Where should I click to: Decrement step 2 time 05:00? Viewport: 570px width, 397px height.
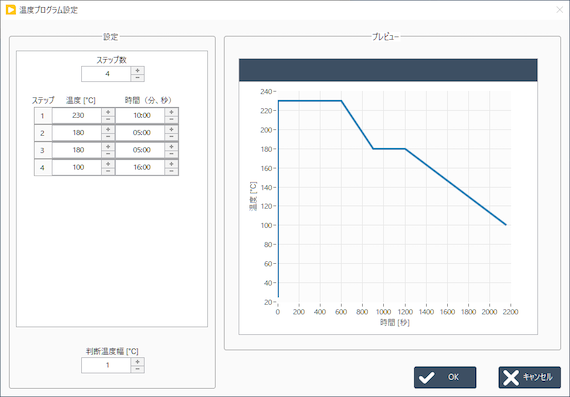(171, 137)
